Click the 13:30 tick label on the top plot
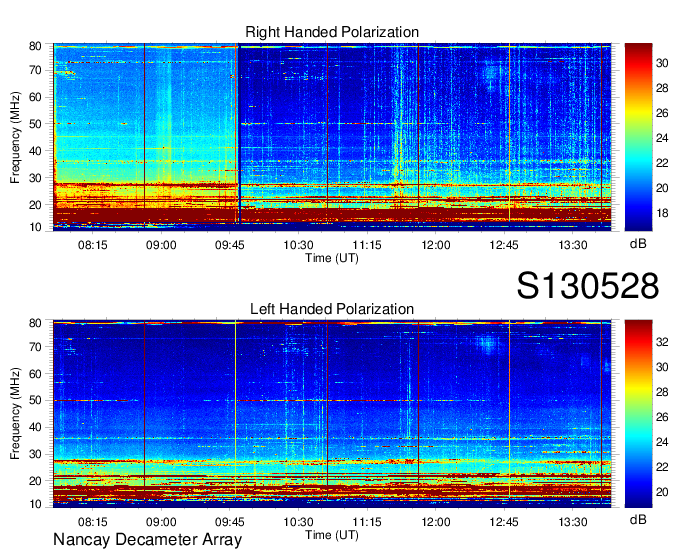 point(572,245)
